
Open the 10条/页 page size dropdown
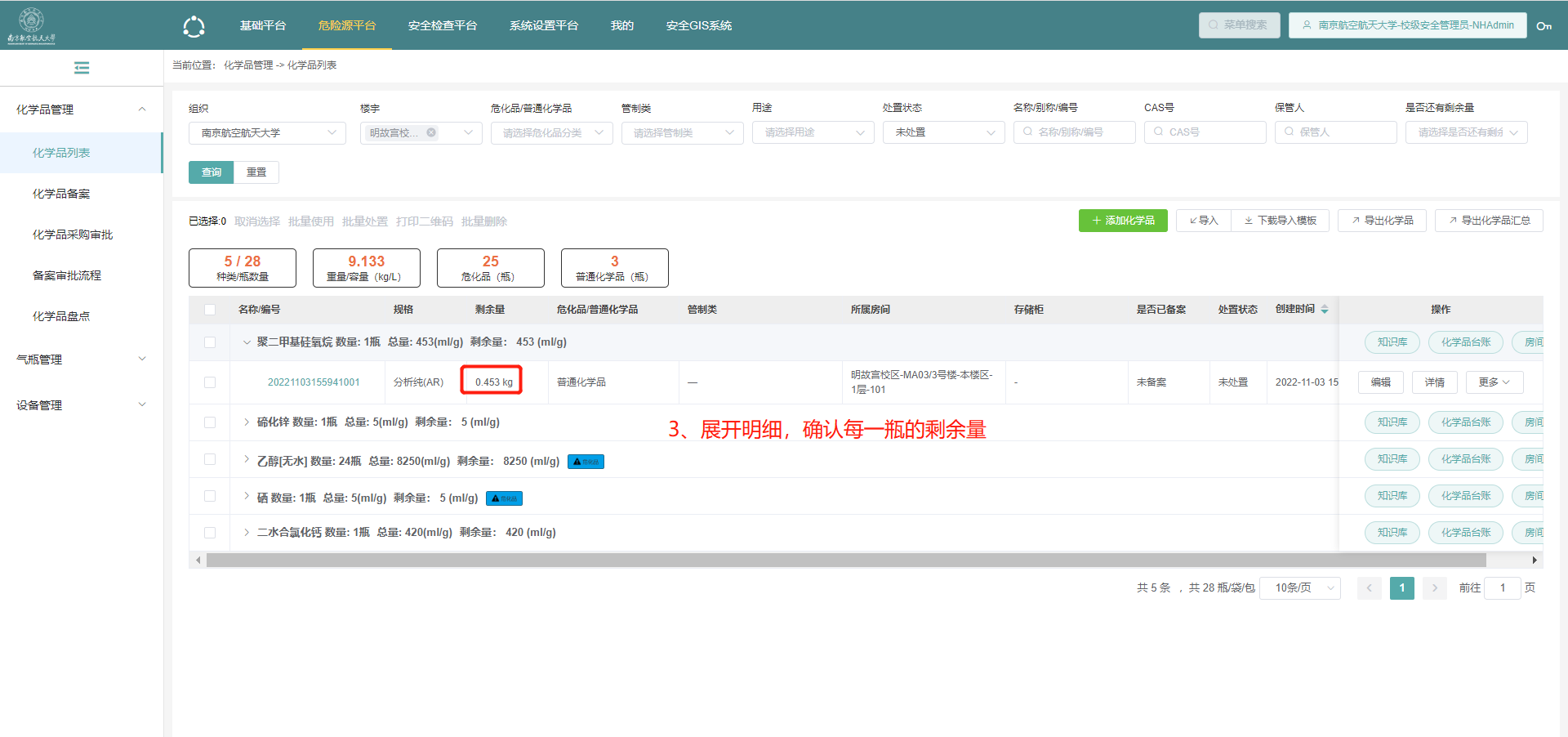(x=1299, y=588)
